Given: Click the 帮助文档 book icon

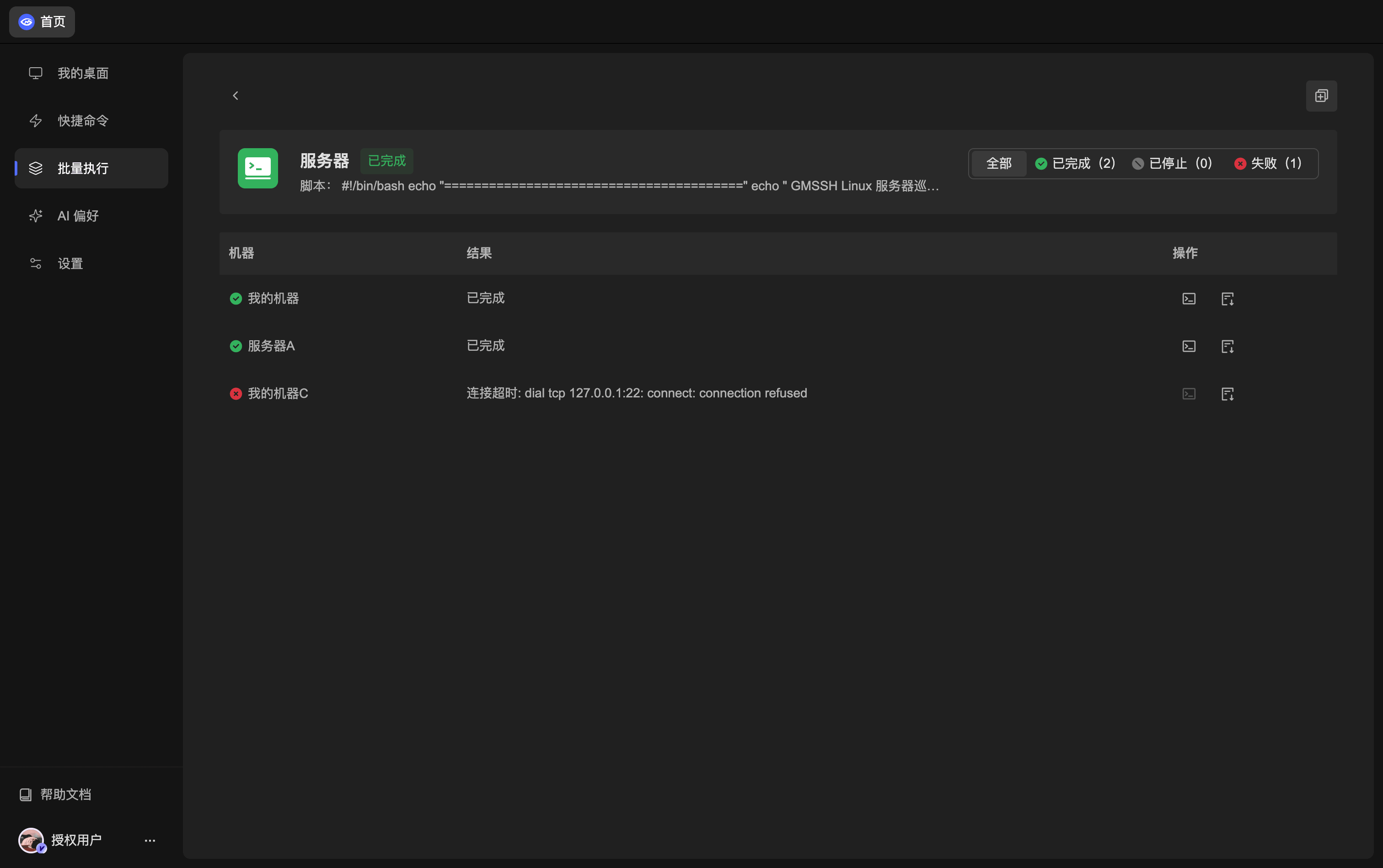Looking at the screenshot, I should 25,794.
